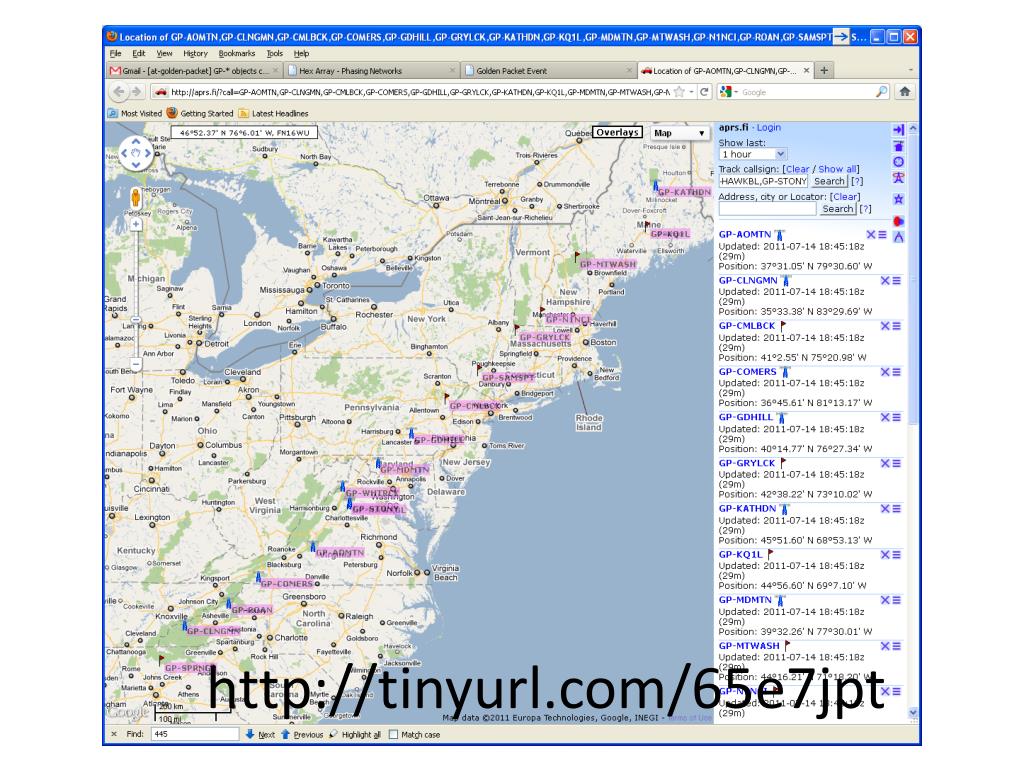Open the Google search engine dropdown
This screenshot has height=768, width=1024.
[728, 92]
